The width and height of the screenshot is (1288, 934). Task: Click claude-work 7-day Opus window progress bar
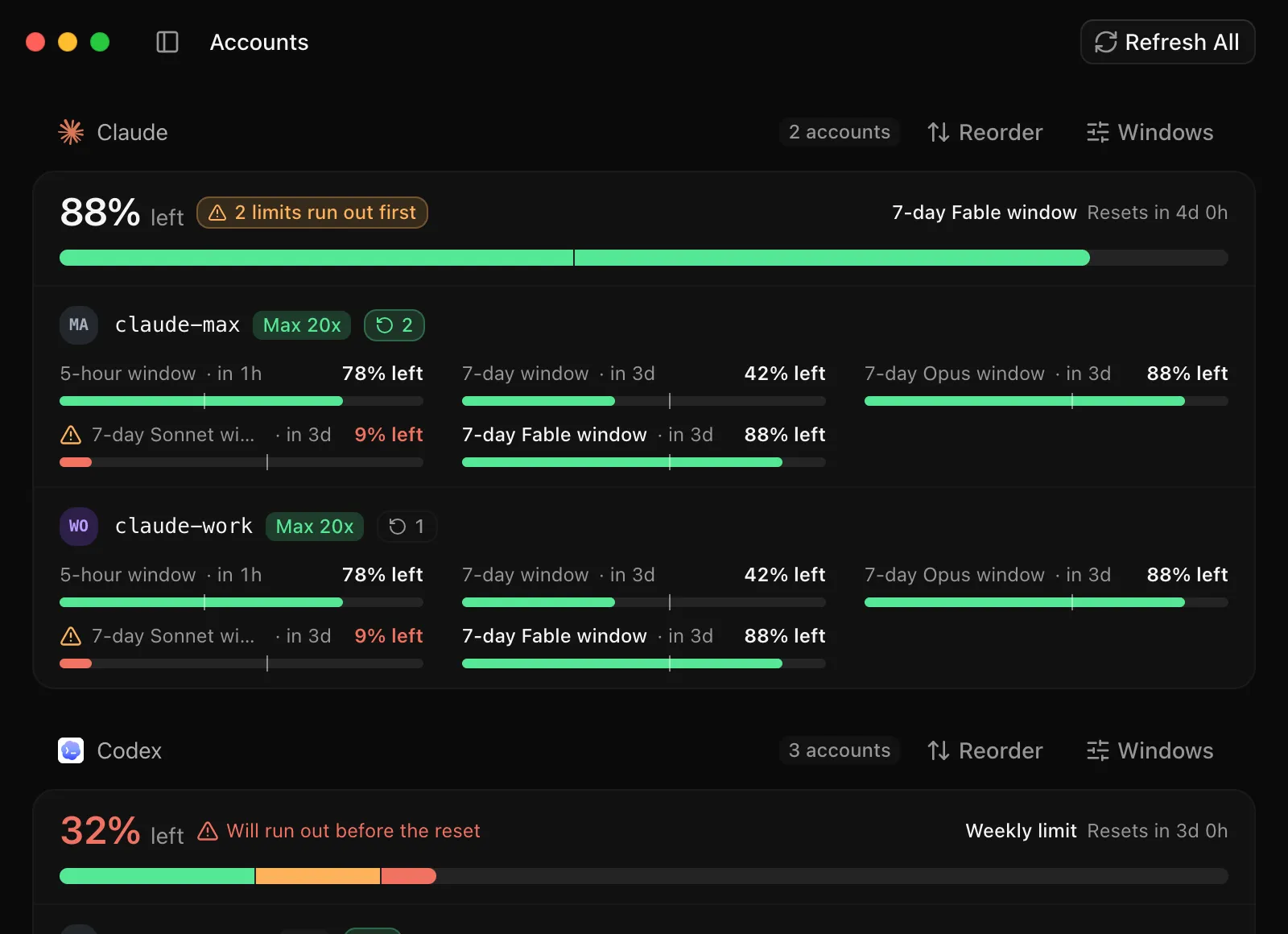pyautogui.click(x=1046, y=602)
